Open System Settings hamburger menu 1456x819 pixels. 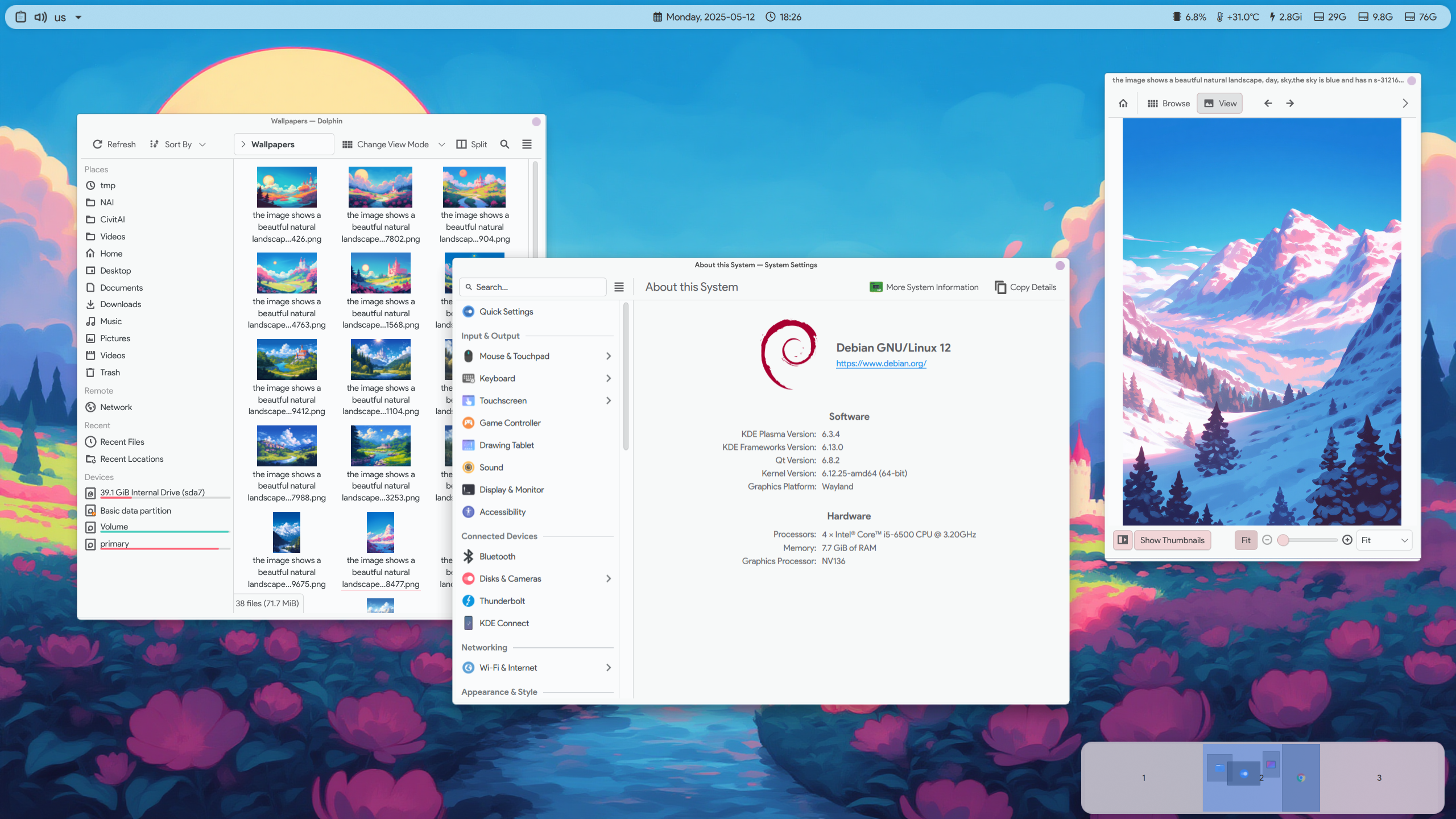coord(619,287)
